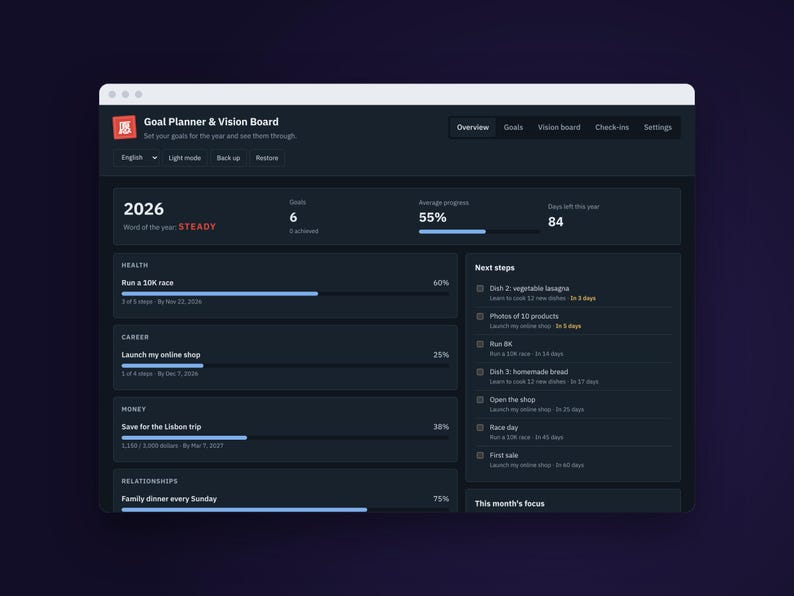This screenshot has height=596, width=794.
Task: Click the Back up button
Action: point(228,158)
